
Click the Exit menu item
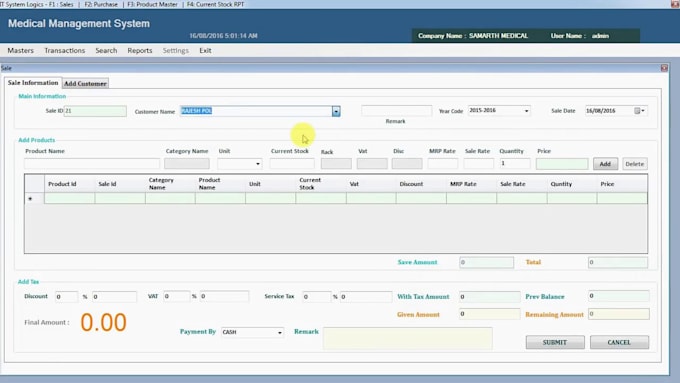coord(205,50)
